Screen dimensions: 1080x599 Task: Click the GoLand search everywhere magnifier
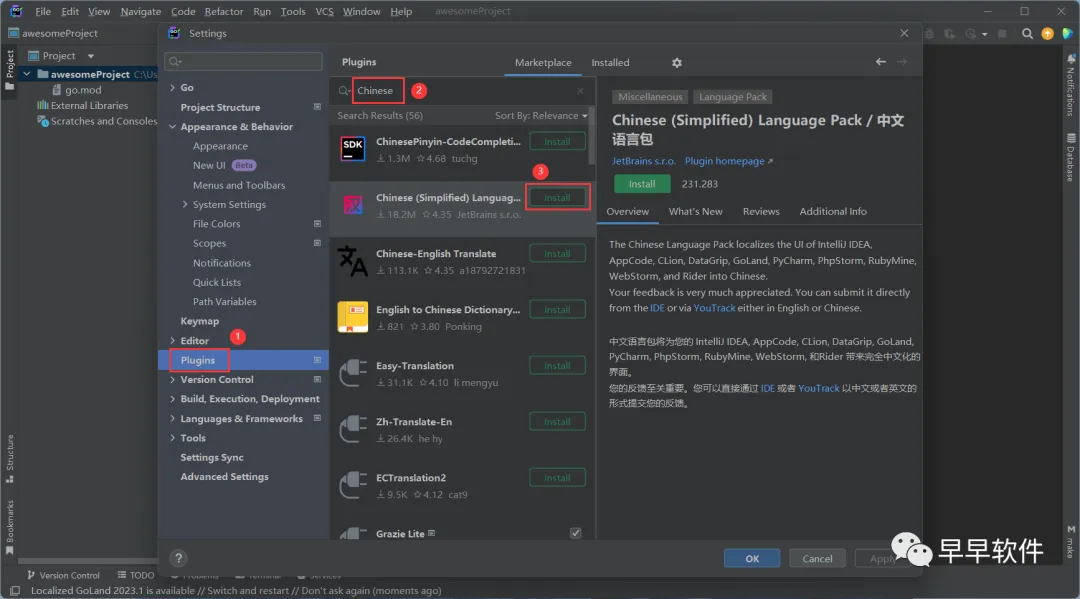pos(1027,34)
